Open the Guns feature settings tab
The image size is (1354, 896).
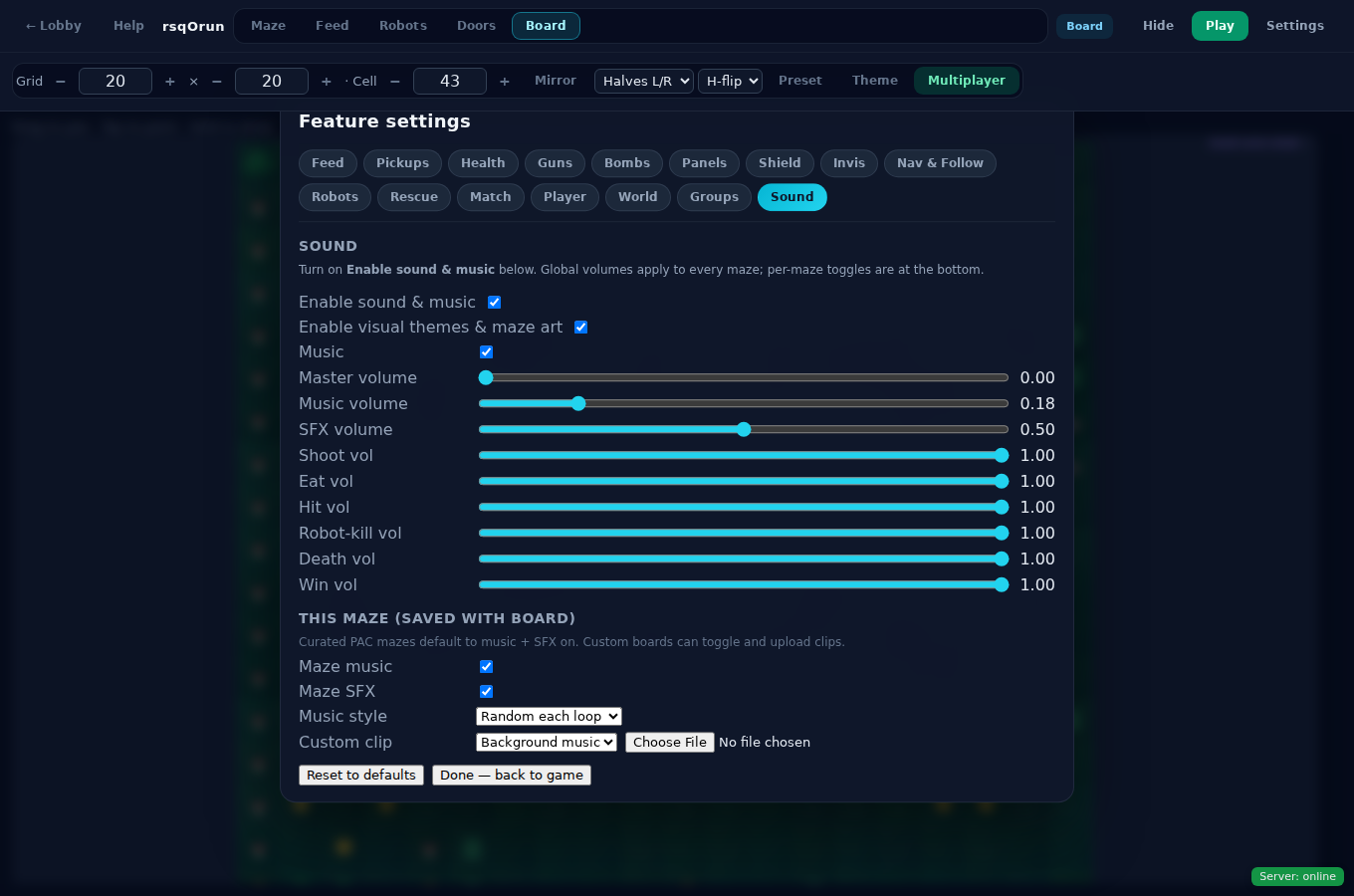[x=555, y=163]
